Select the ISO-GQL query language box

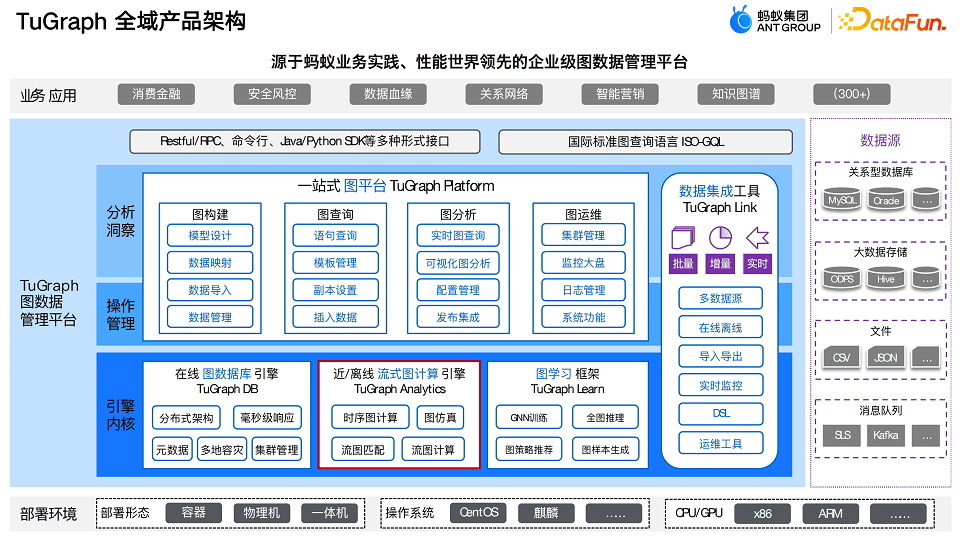[x=646, y=141]
